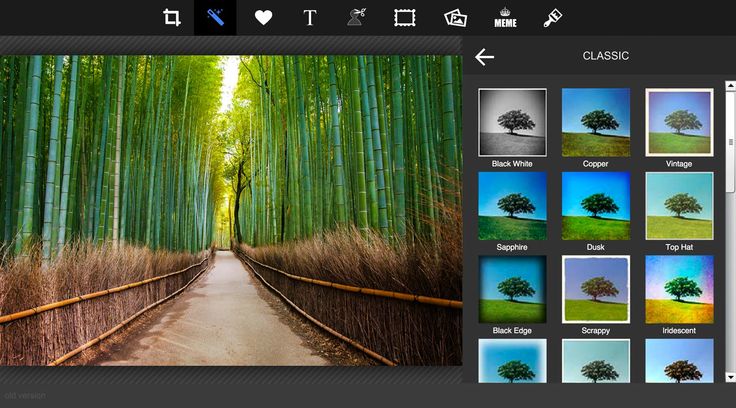The height and width of the screenshot is (408, 736).
Task: Open the MEME tool
Action: (x=506, y=18)
